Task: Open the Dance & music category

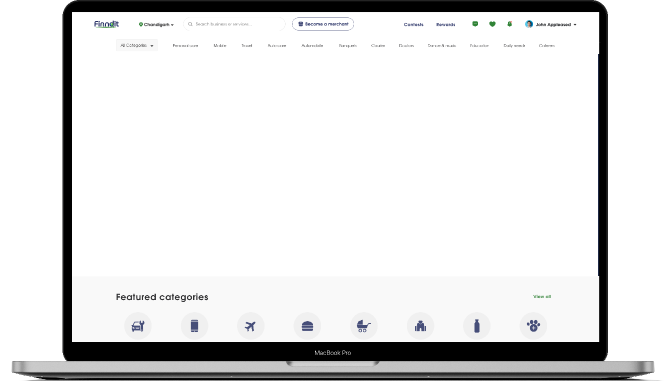Action: click(x=442, y=45)
